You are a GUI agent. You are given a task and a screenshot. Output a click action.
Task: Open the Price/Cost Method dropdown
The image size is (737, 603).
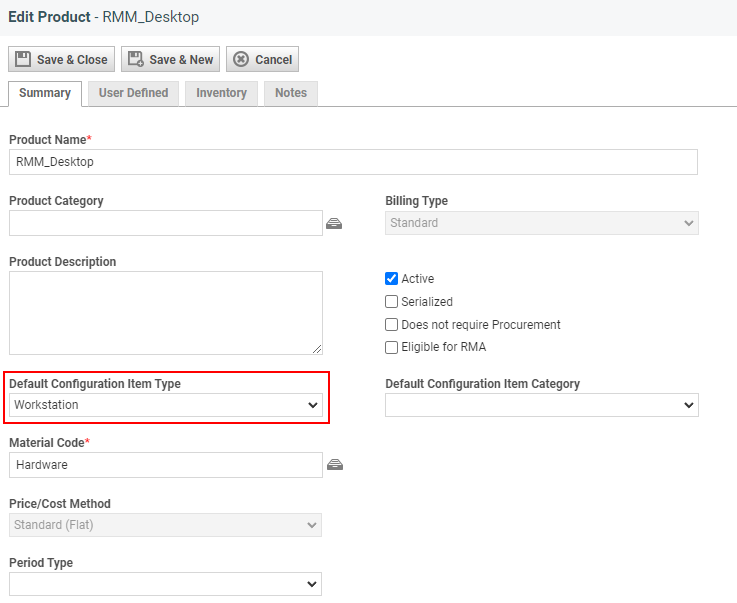(x=165, y=525)
